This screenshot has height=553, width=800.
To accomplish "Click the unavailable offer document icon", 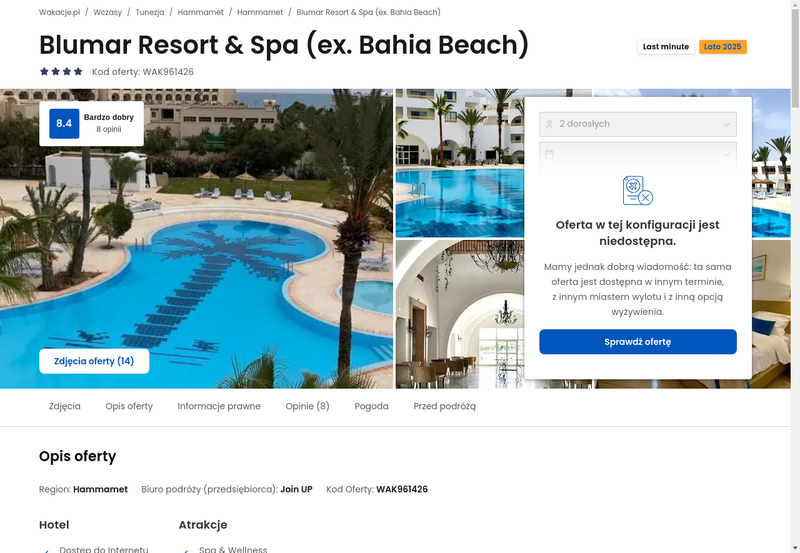I will coord(637,190).
